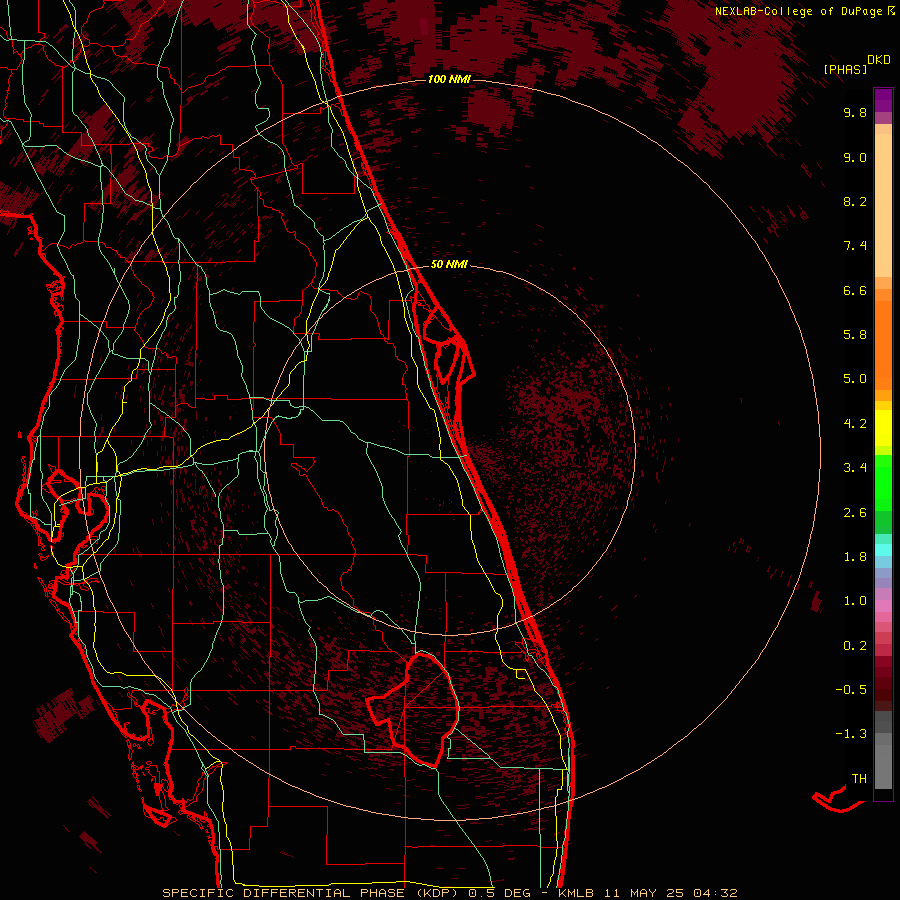
Task: Click the 100 NMI range ring label
Action: 449,79
